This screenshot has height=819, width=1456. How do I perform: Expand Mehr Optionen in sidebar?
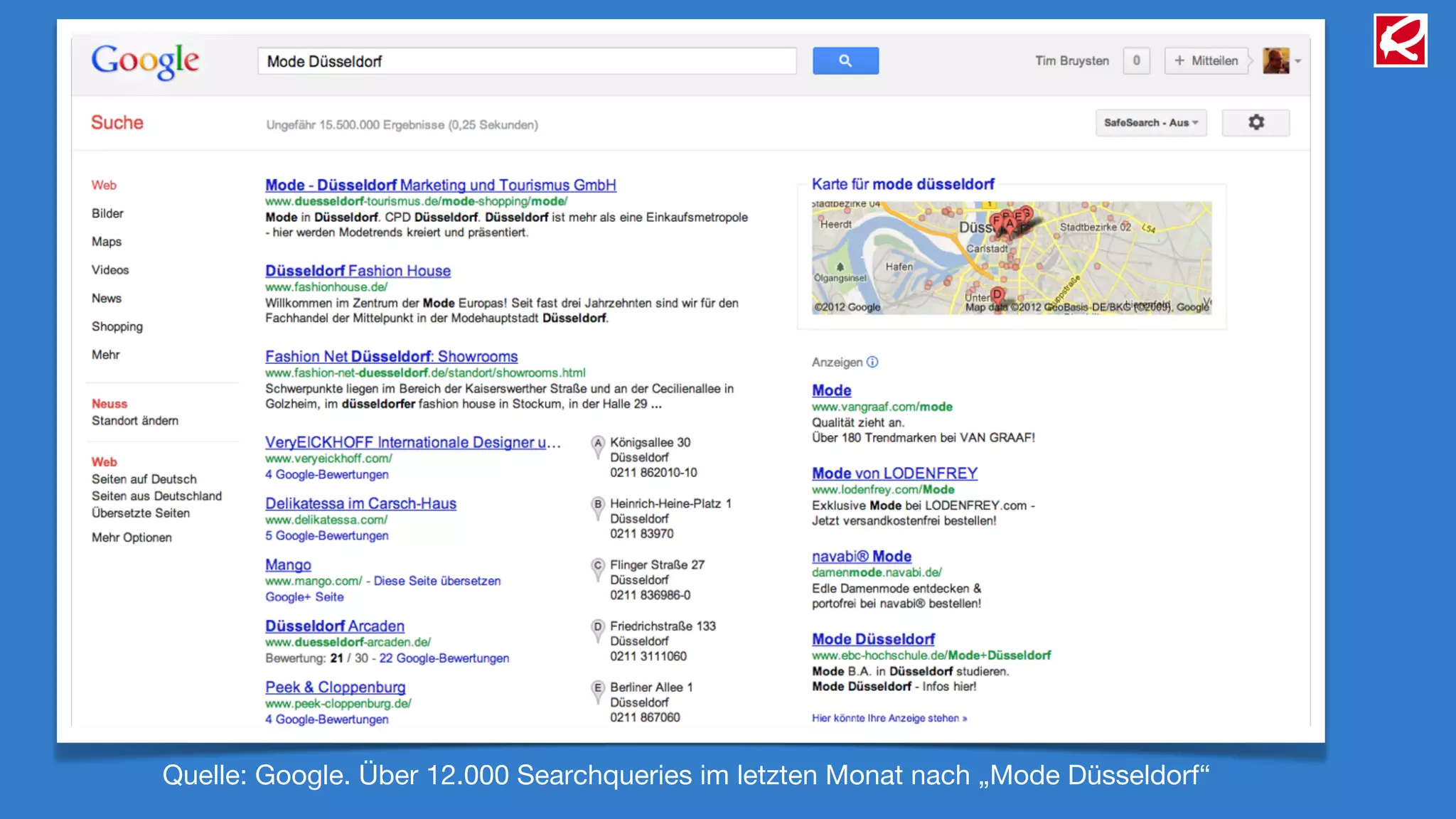(x=132, y=537)
